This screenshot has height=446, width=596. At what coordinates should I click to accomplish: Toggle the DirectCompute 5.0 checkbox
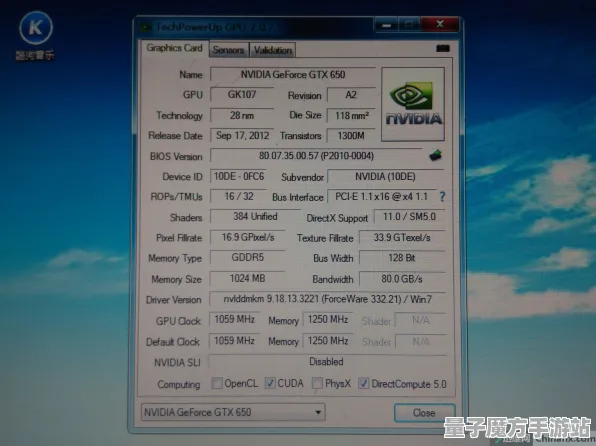363,383
